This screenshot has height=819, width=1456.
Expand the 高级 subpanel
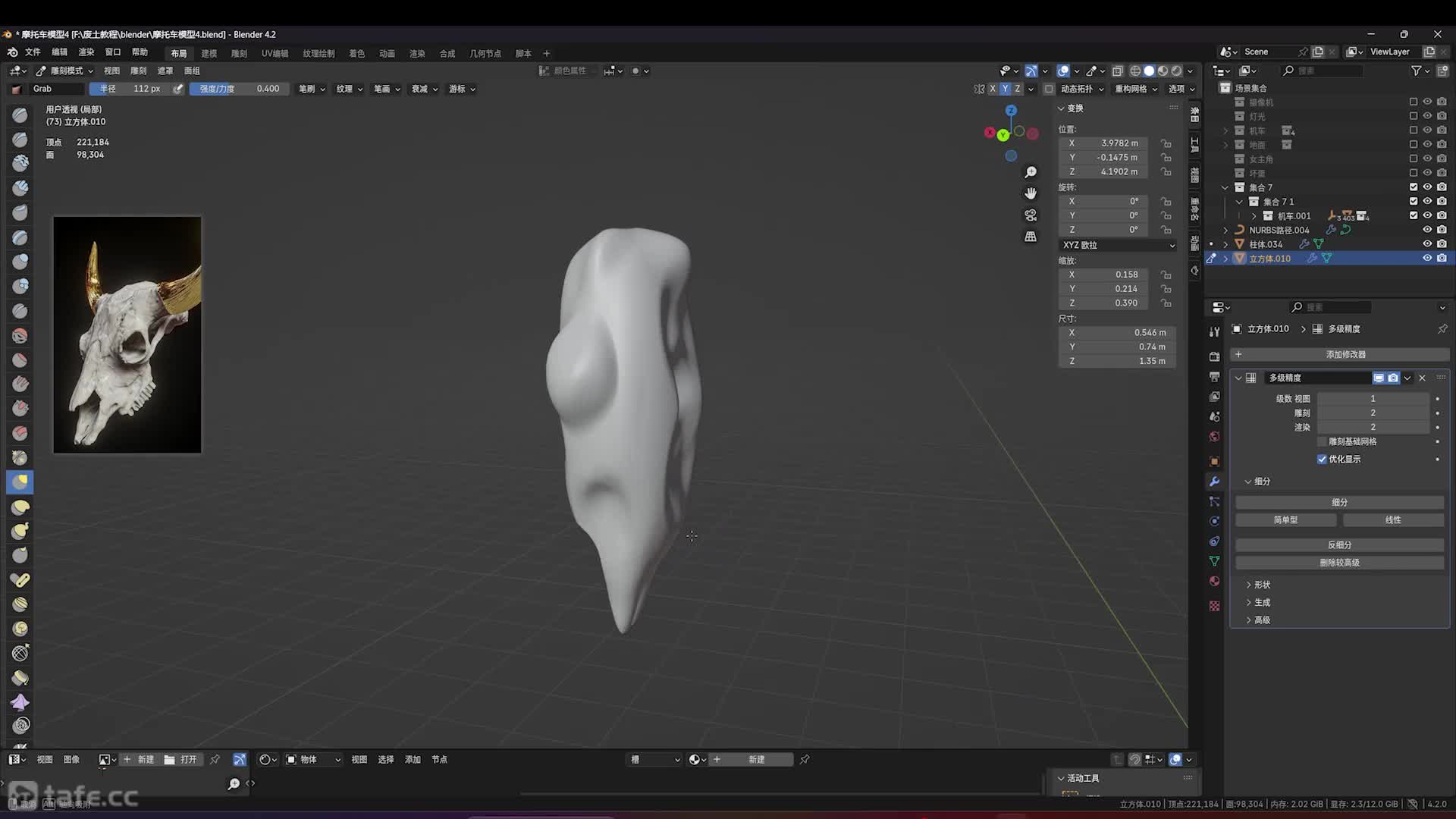click(x=1257, y=620)
